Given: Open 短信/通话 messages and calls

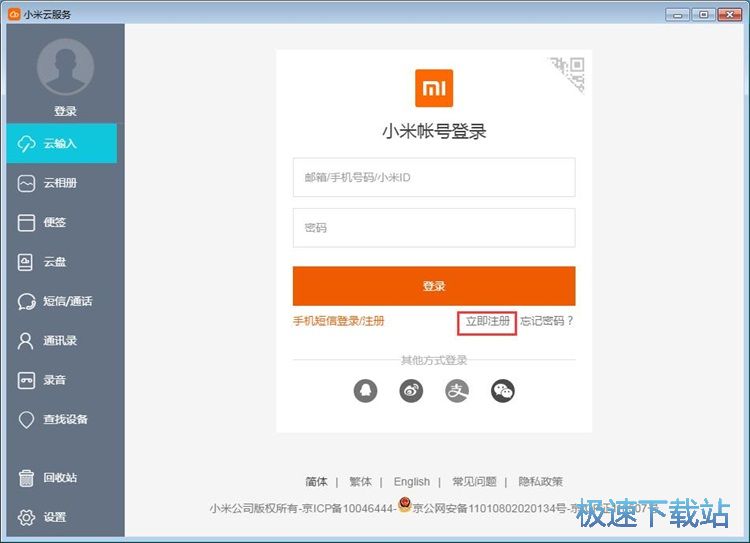Looking at the screenshot, I should tap(67, 301).
